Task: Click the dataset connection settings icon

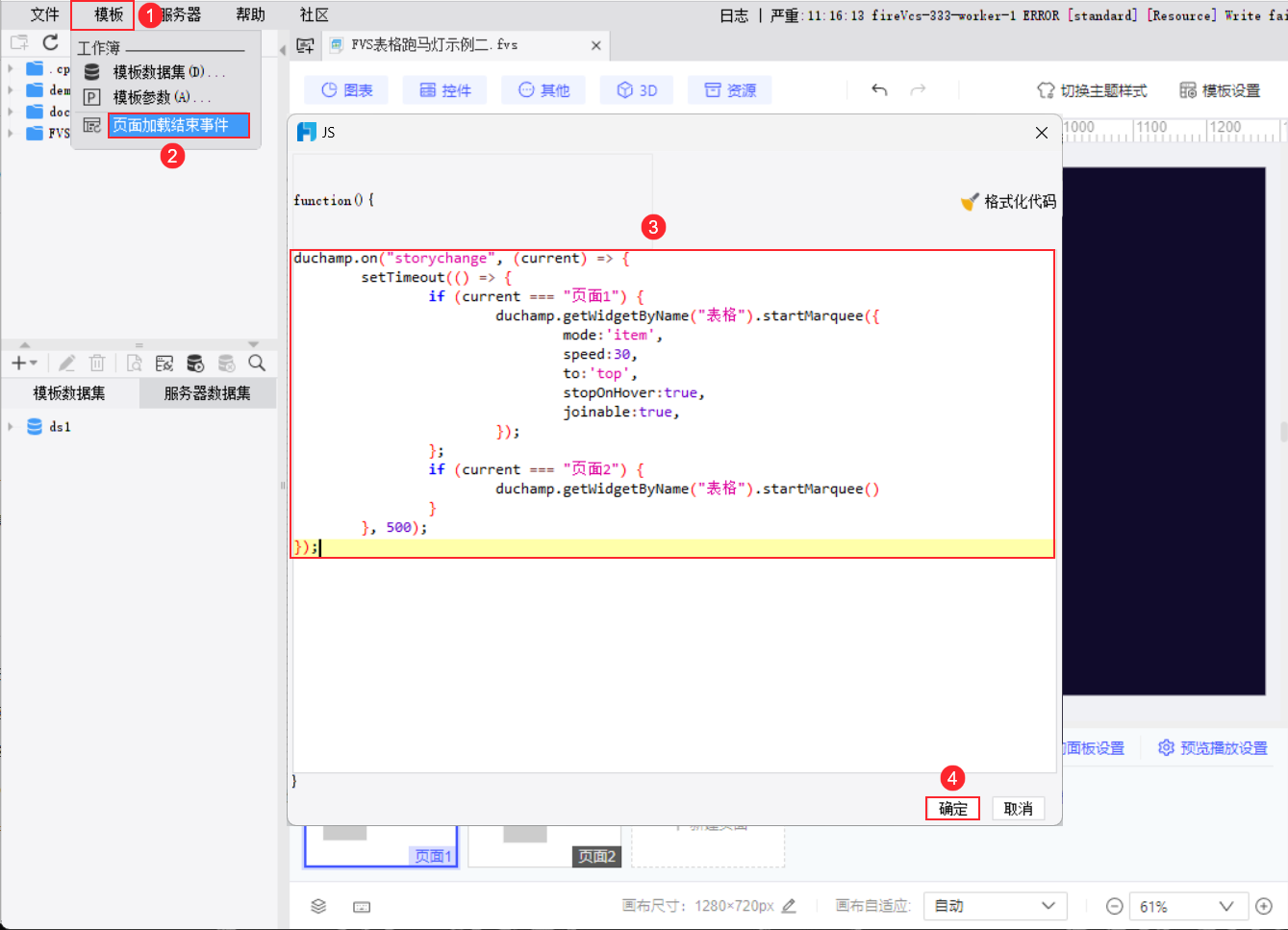Action: pyautogui.click(x=164, y=363)
